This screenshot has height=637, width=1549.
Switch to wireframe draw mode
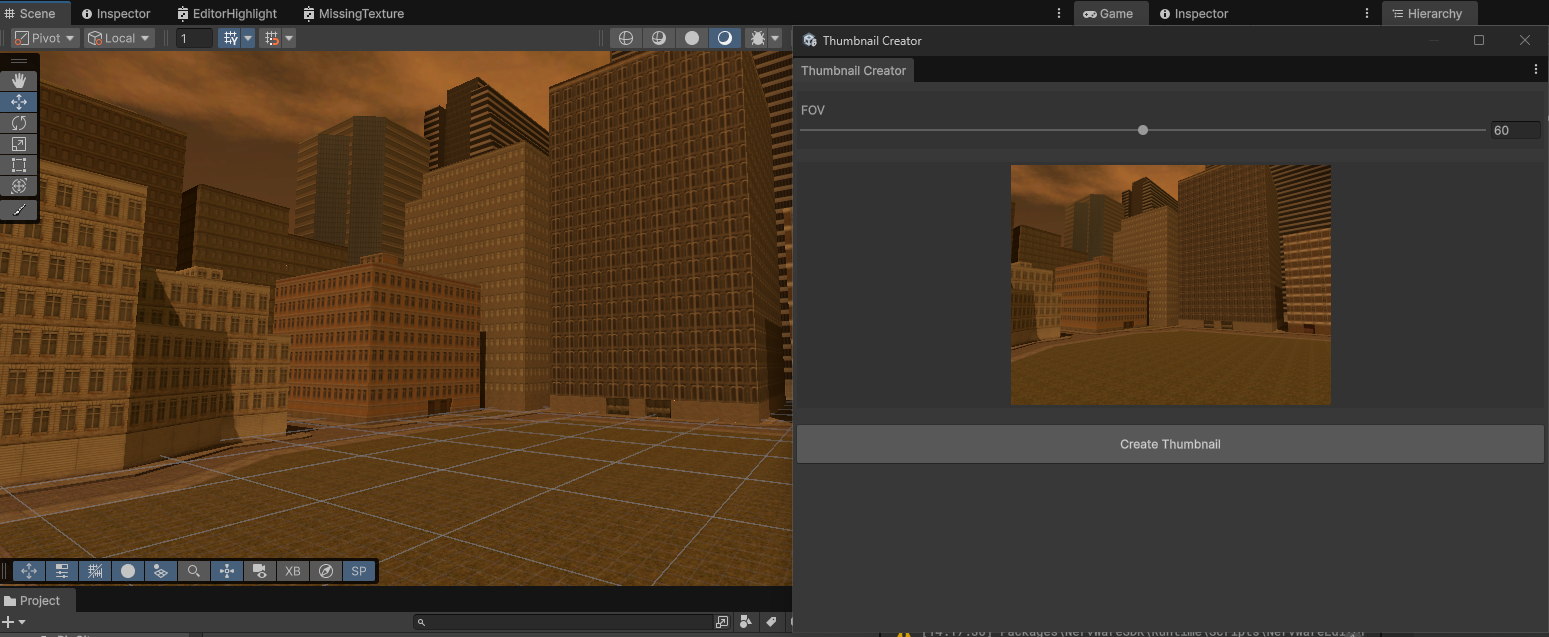[x=626, y=38]
